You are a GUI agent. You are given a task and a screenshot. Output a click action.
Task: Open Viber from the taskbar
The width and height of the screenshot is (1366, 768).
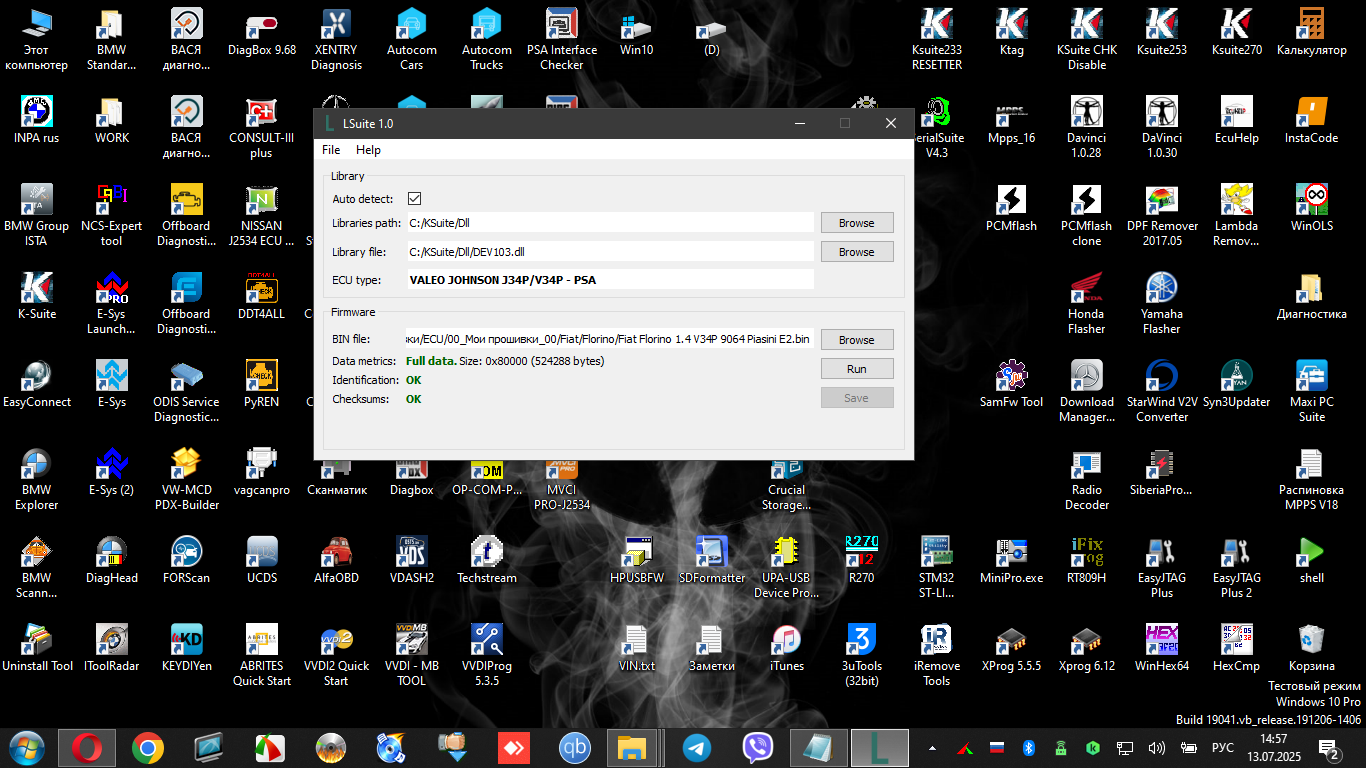758,748
